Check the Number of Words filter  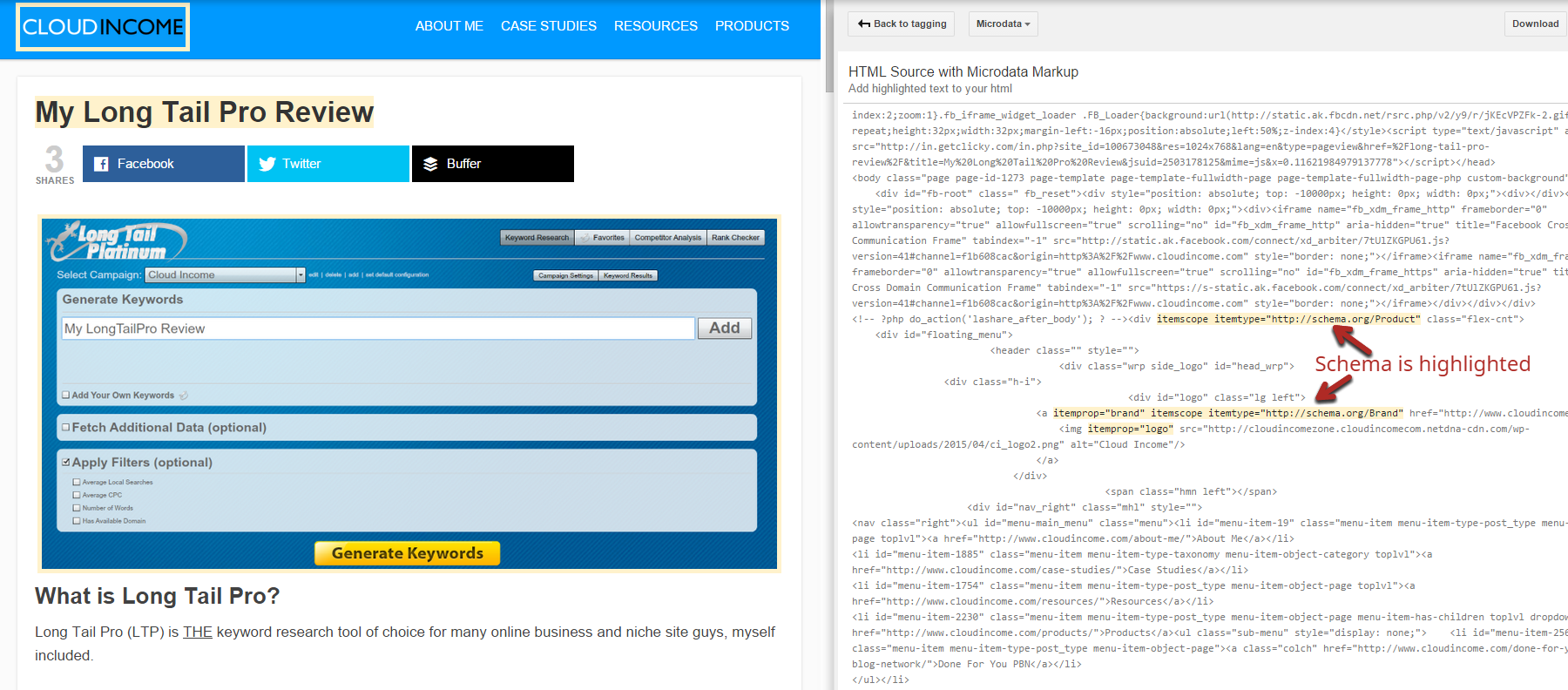(x=77, y=508)
